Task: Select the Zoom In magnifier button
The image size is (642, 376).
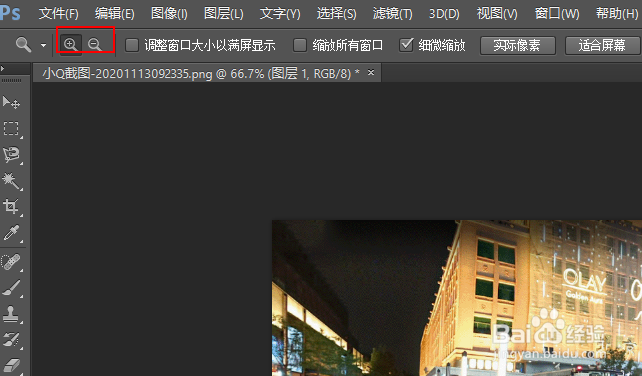Action: [x=71, y=44]
